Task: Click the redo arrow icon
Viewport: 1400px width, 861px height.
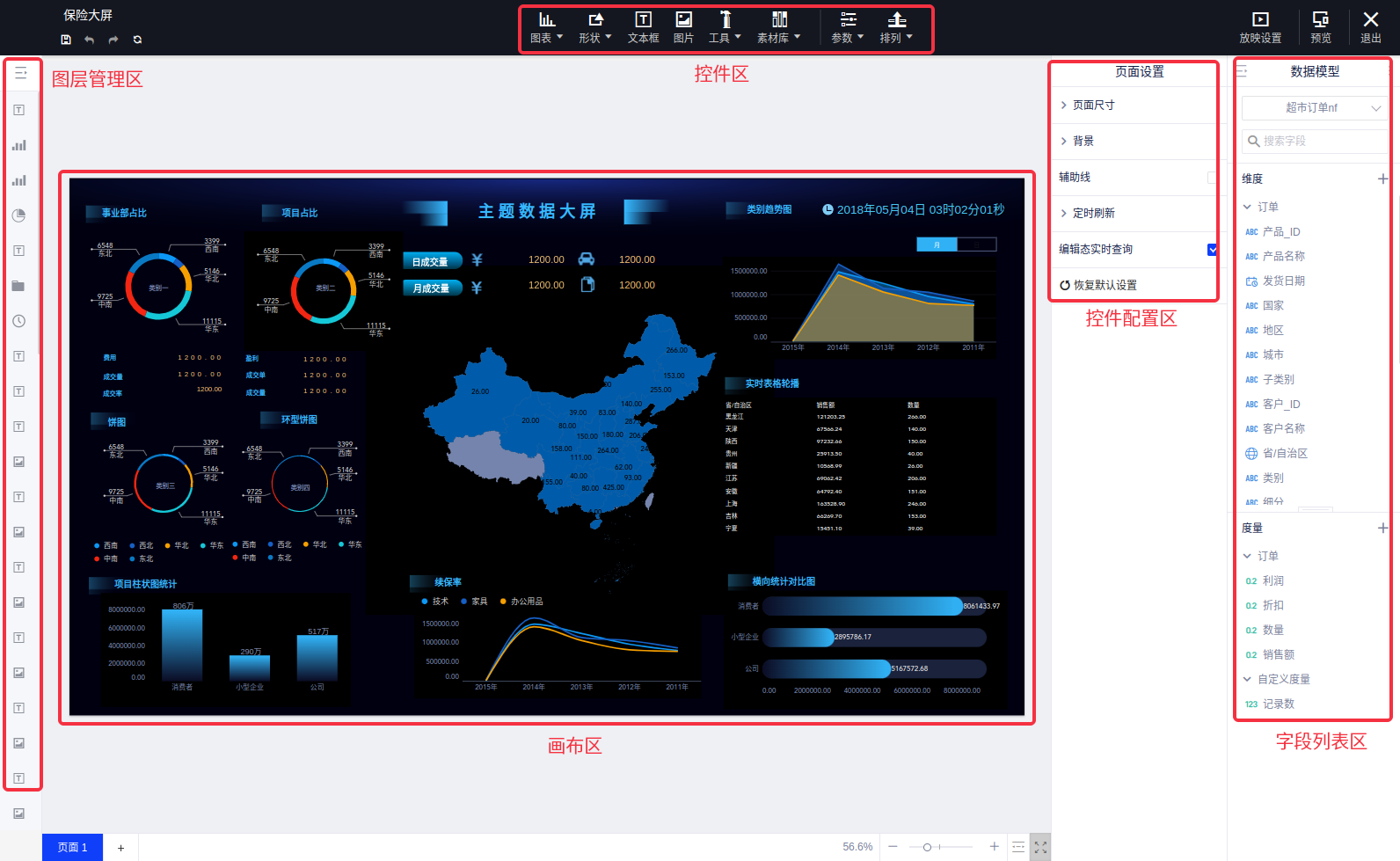Action: point(113,40)
